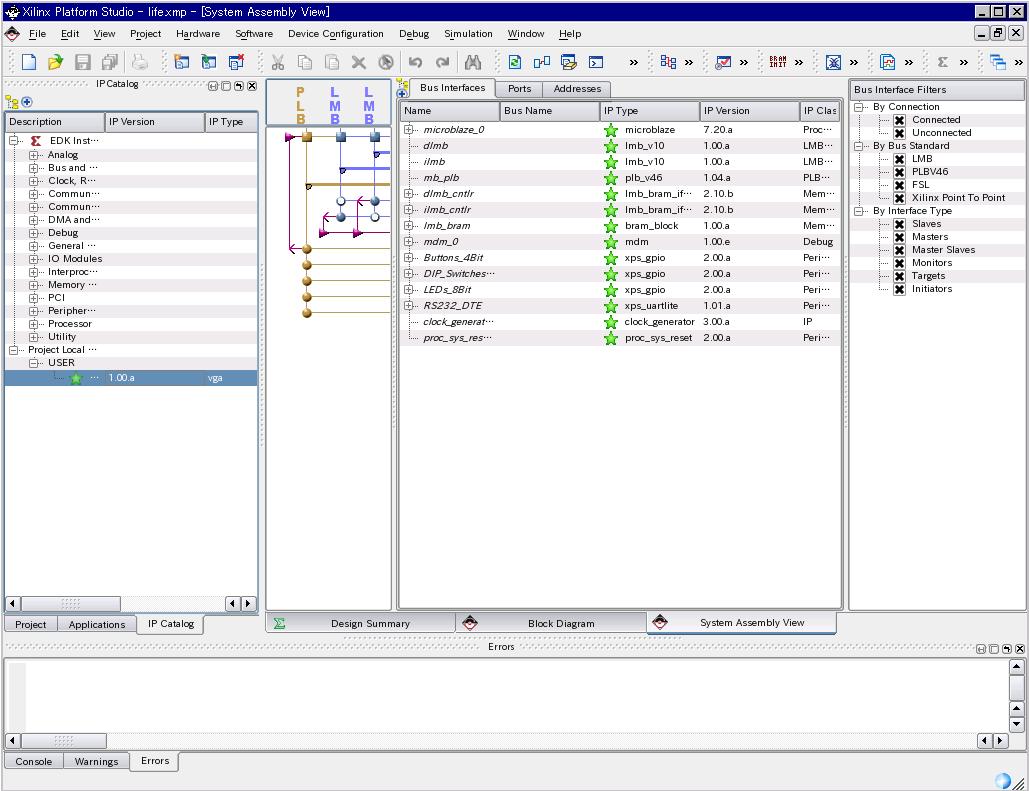1029x791 pixels.
Task: Sort by IP Version column in instance table
Action: click(x=749, y=111)
